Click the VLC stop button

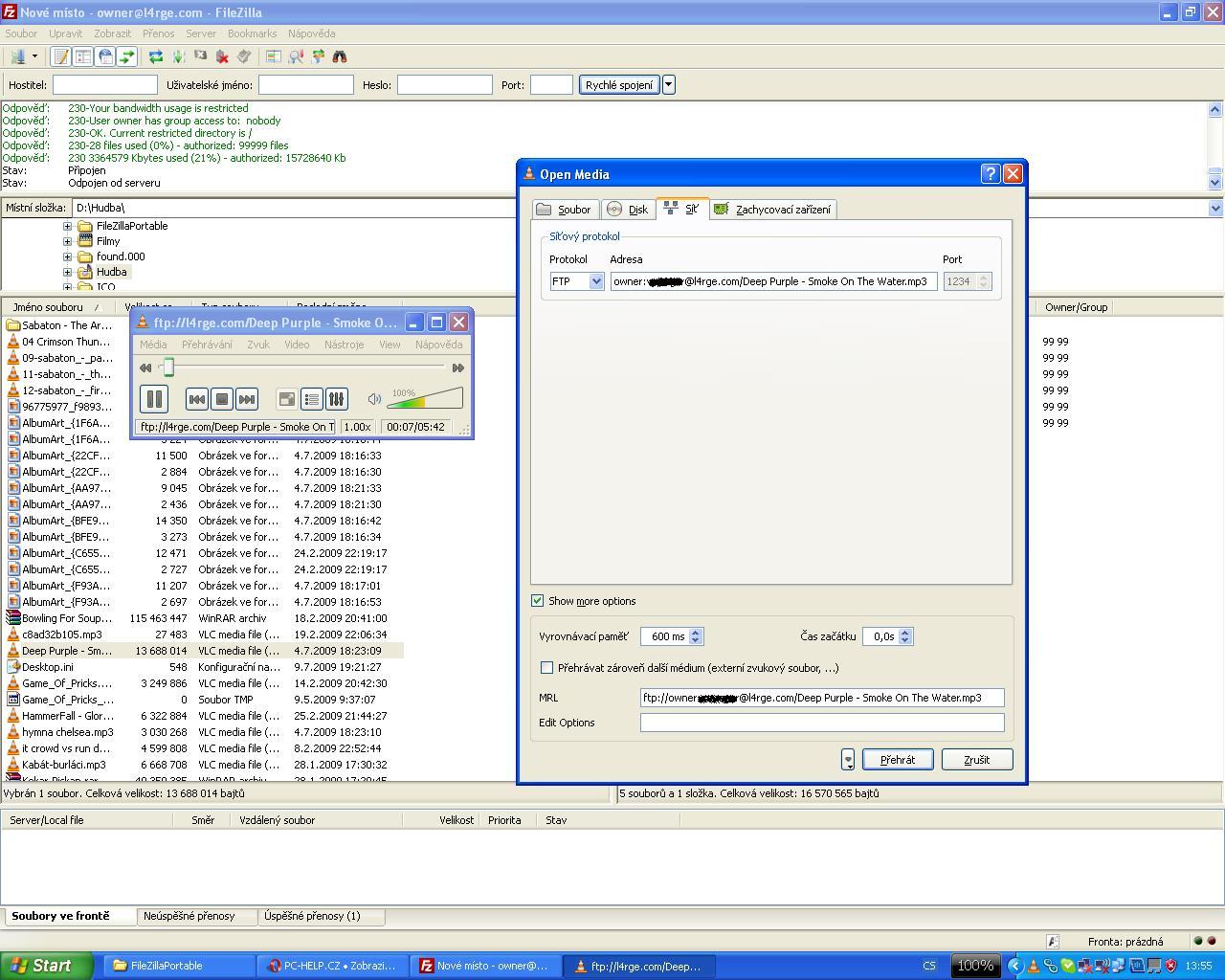(221, 399)
